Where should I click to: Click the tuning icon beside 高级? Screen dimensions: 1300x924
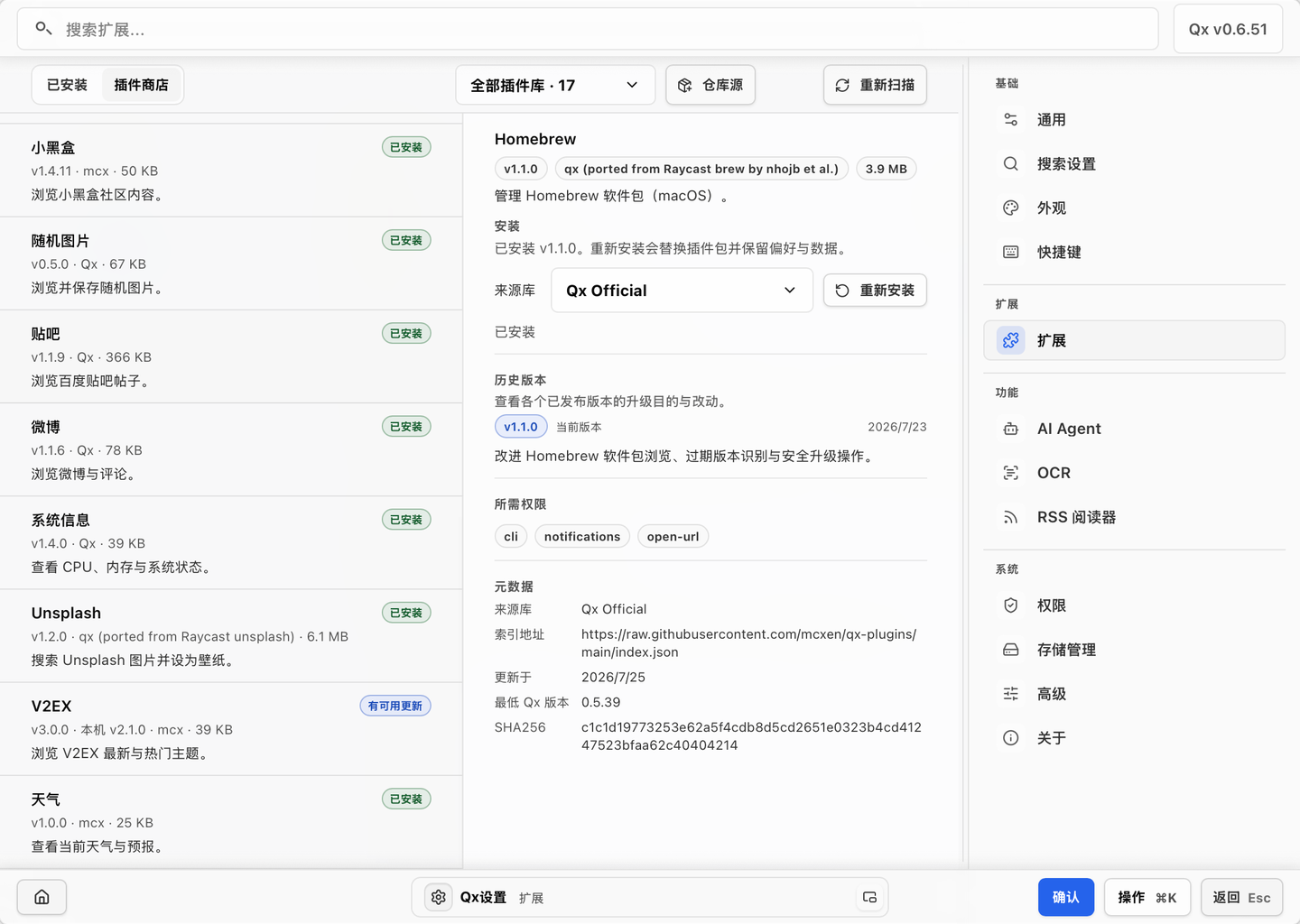click(x=1011, y=694)
